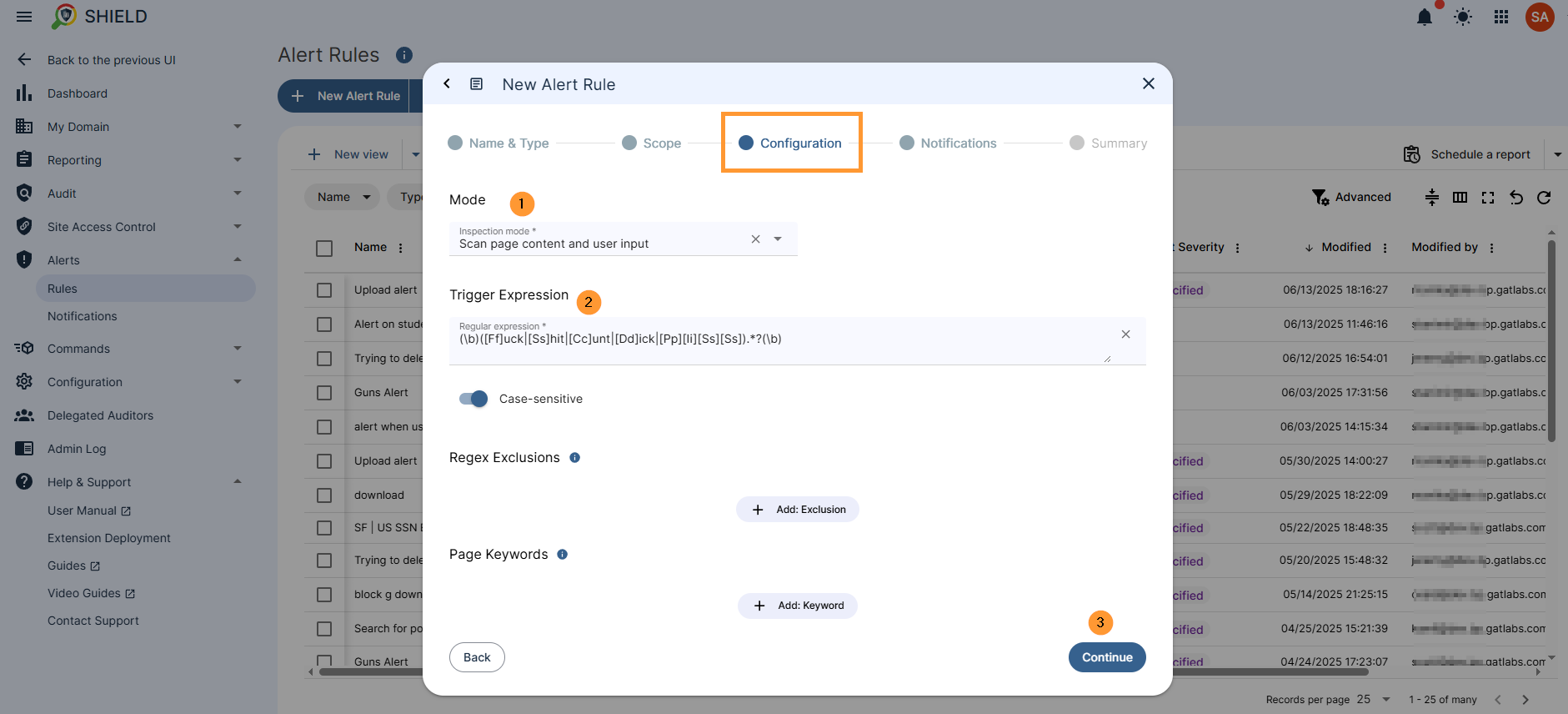Click the Advanced filter icon
Screen dimensions: 1568x714
1320,197
